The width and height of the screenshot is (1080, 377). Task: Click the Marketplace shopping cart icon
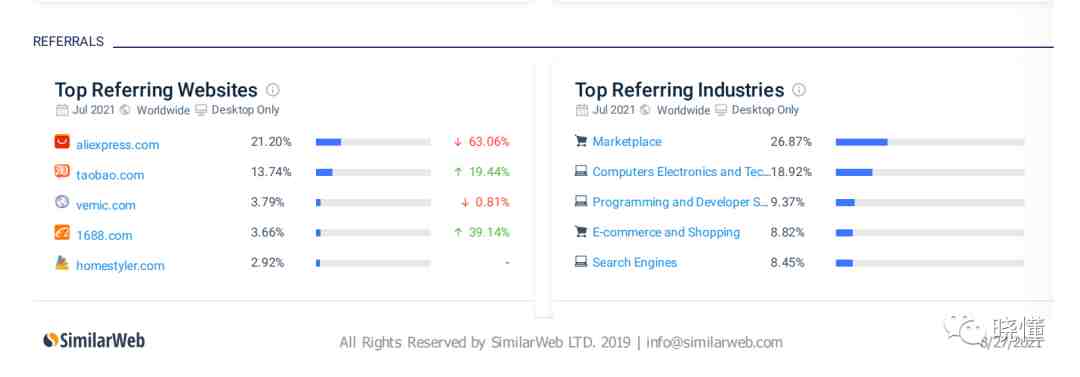581,141
